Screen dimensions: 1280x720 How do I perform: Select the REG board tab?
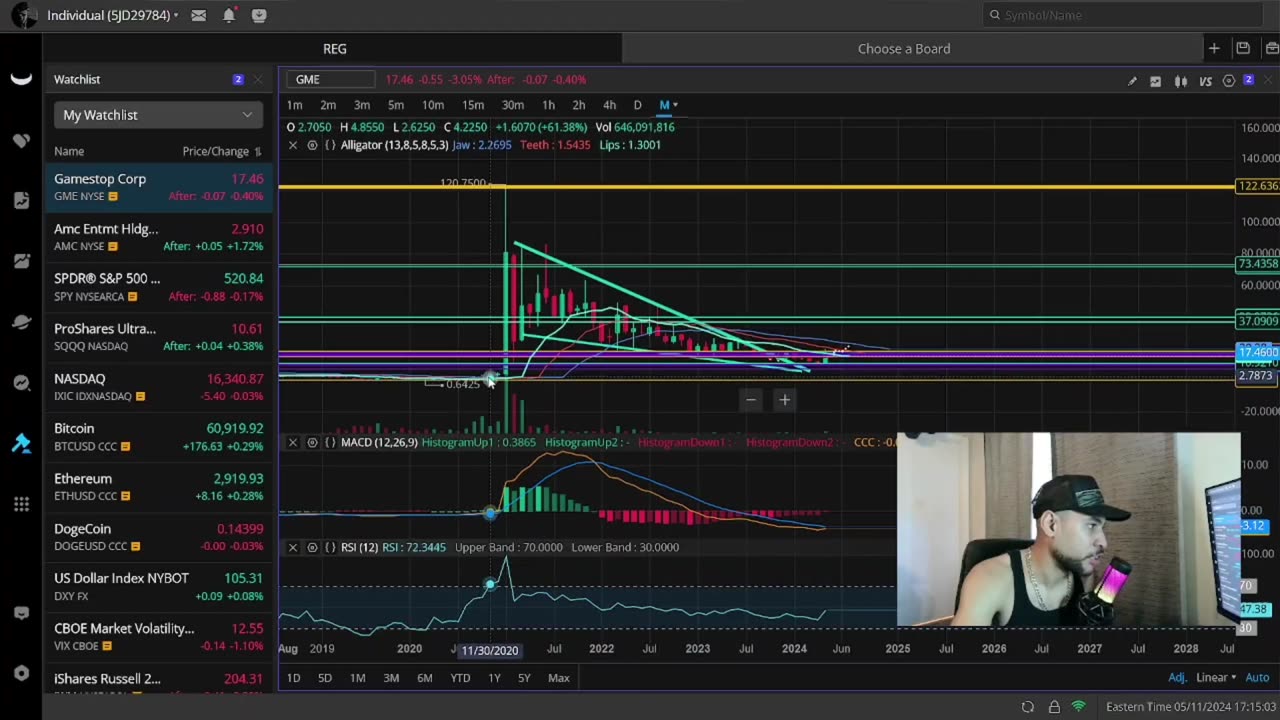[334, 48]
